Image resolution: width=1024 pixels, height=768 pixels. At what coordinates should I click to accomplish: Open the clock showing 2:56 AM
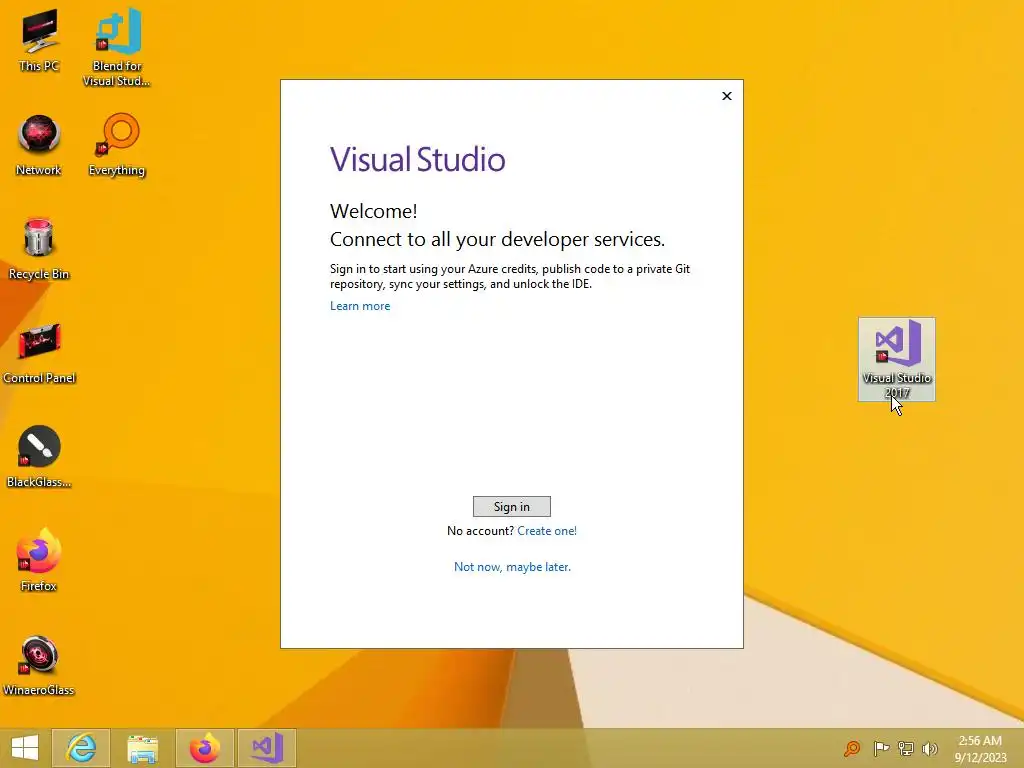(x=980, y=749)
